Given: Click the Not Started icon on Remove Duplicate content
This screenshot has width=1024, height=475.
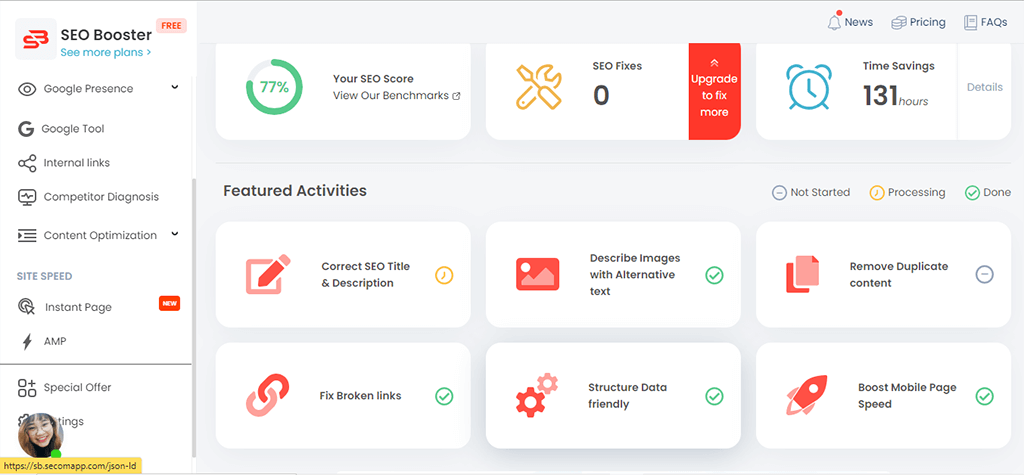Looking at the screenshot, I should [984, 274].
